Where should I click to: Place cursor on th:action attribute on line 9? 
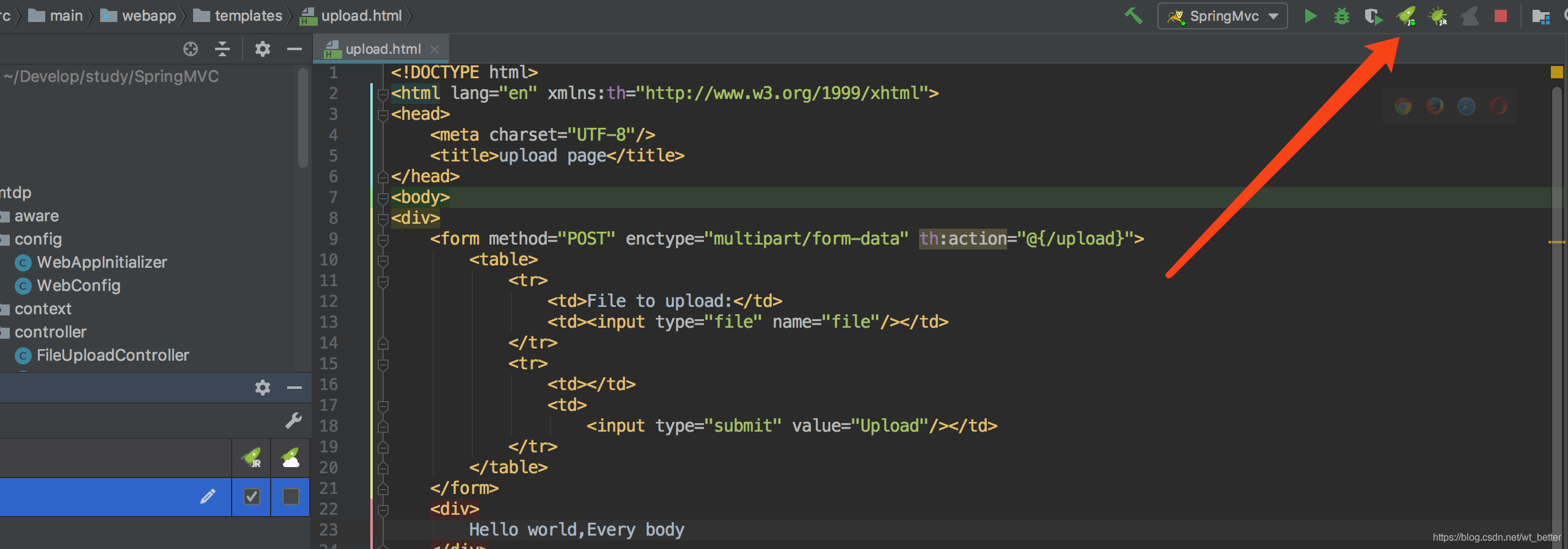pos(963,238)
